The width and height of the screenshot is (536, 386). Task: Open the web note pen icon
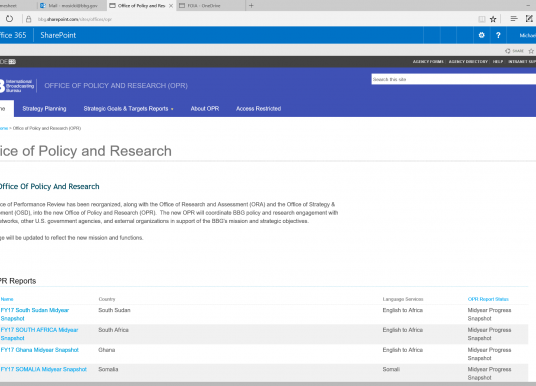529,19
